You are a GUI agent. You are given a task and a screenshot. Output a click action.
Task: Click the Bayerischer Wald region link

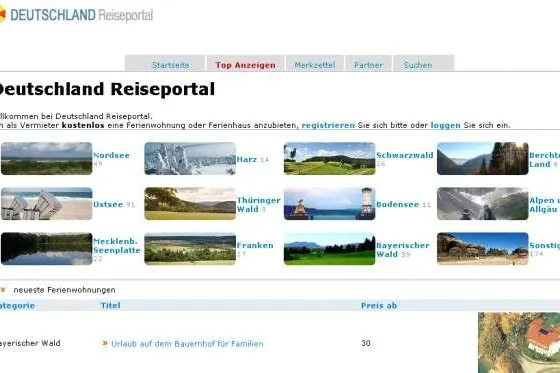403,250
